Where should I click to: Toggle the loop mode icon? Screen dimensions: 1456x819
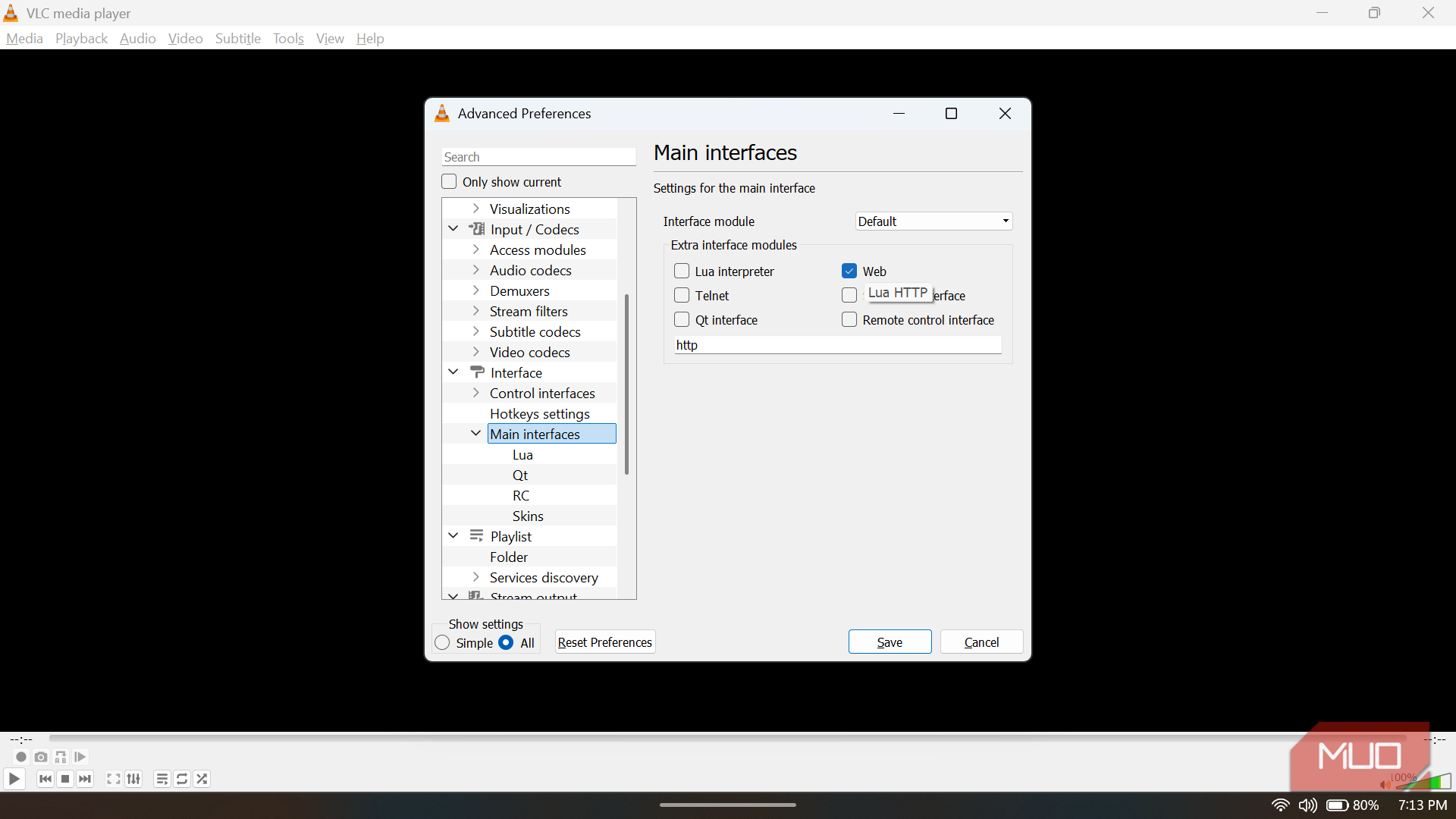coord(182,779)
